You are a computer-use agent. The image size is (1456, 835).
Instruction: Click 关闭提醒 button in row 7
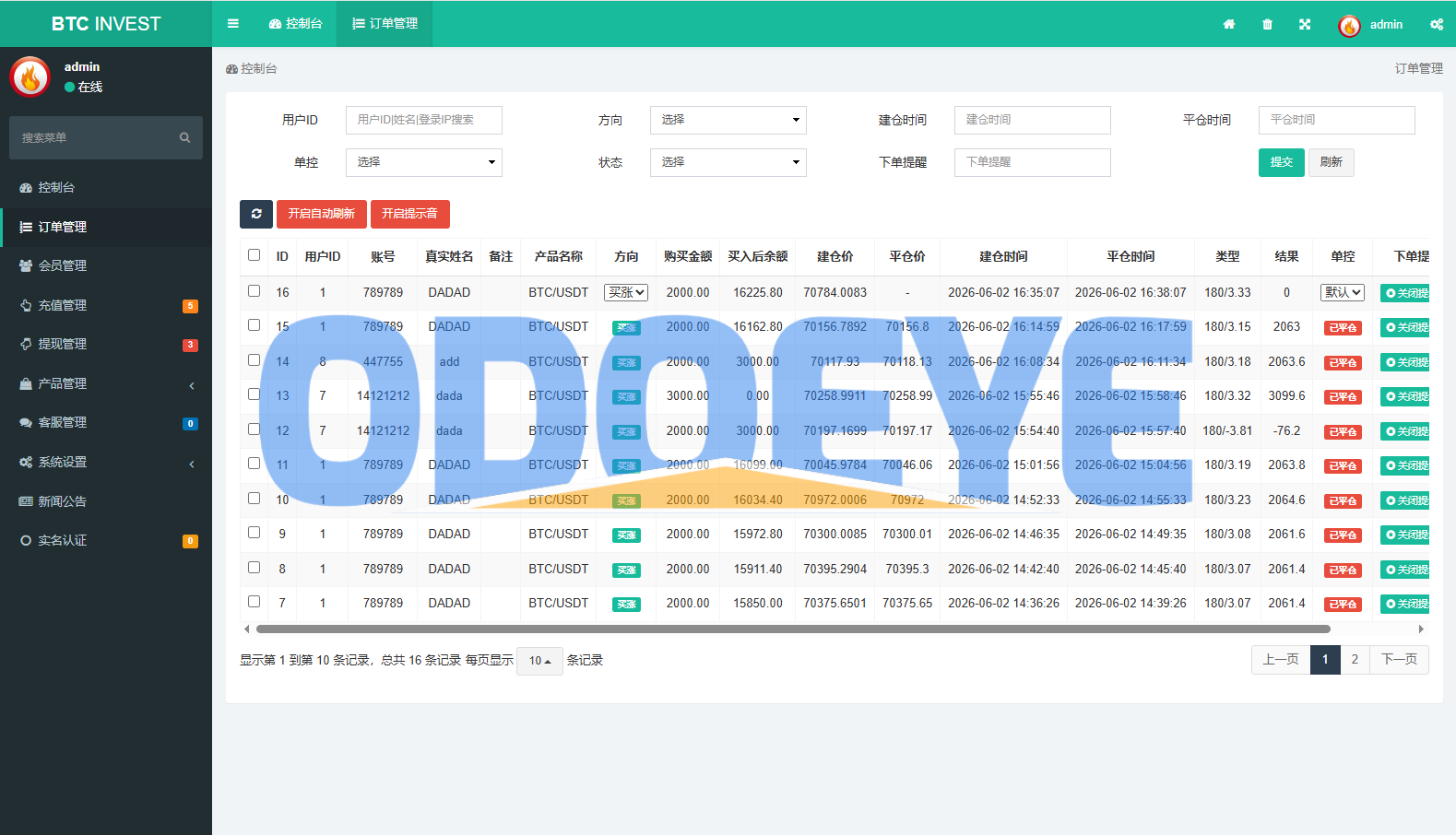click(x=1405, y=605)
